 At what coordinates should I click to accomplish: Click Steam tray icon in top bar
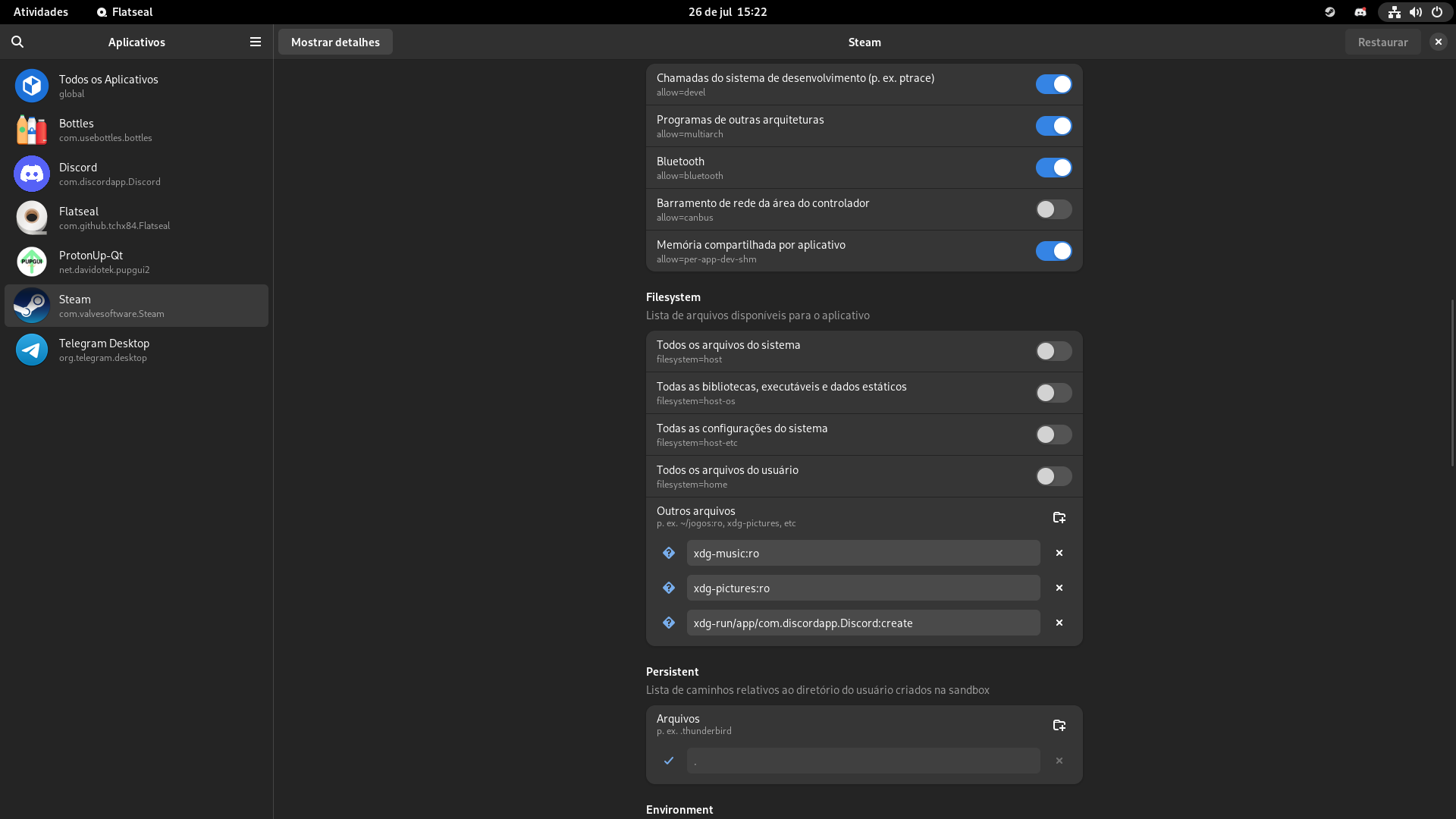tap(1330, 12)
